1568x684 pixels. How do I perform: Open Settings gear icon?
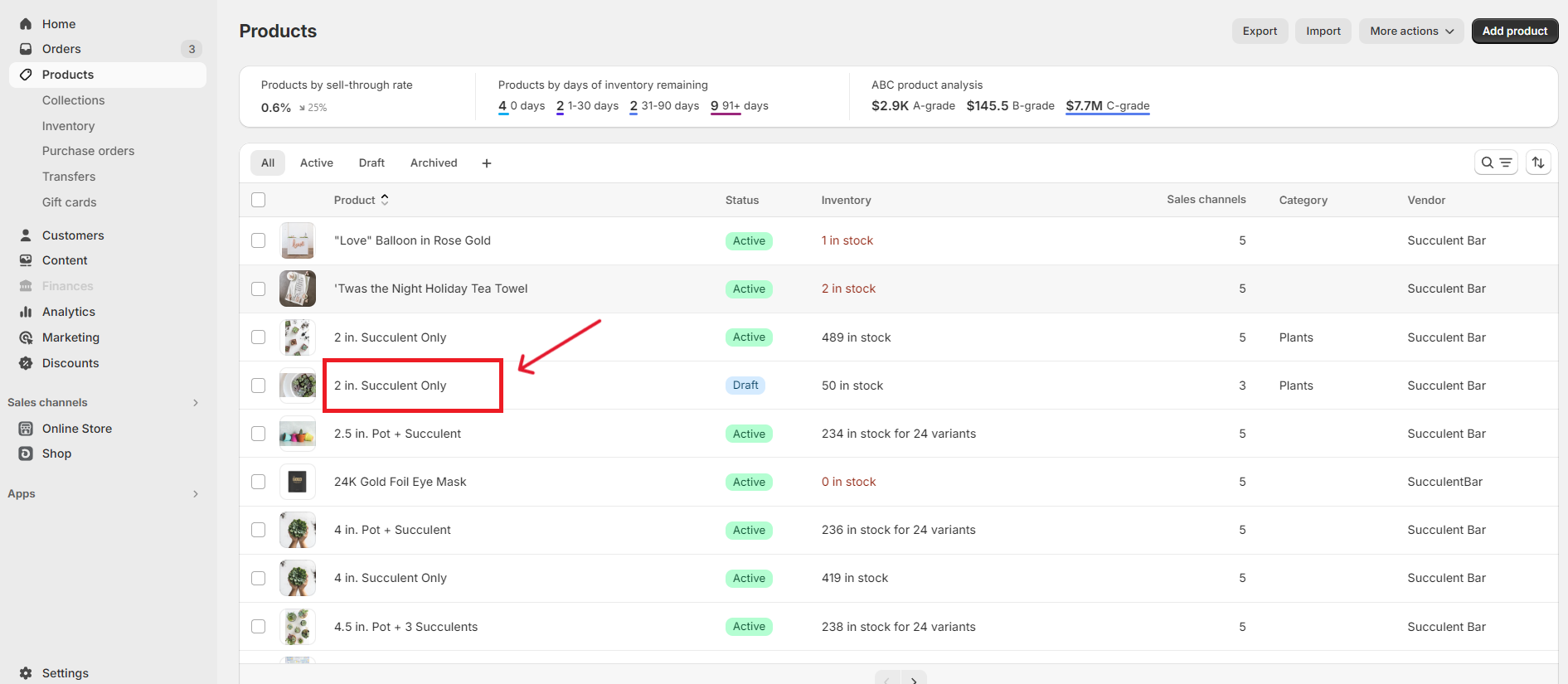point(26,673)
